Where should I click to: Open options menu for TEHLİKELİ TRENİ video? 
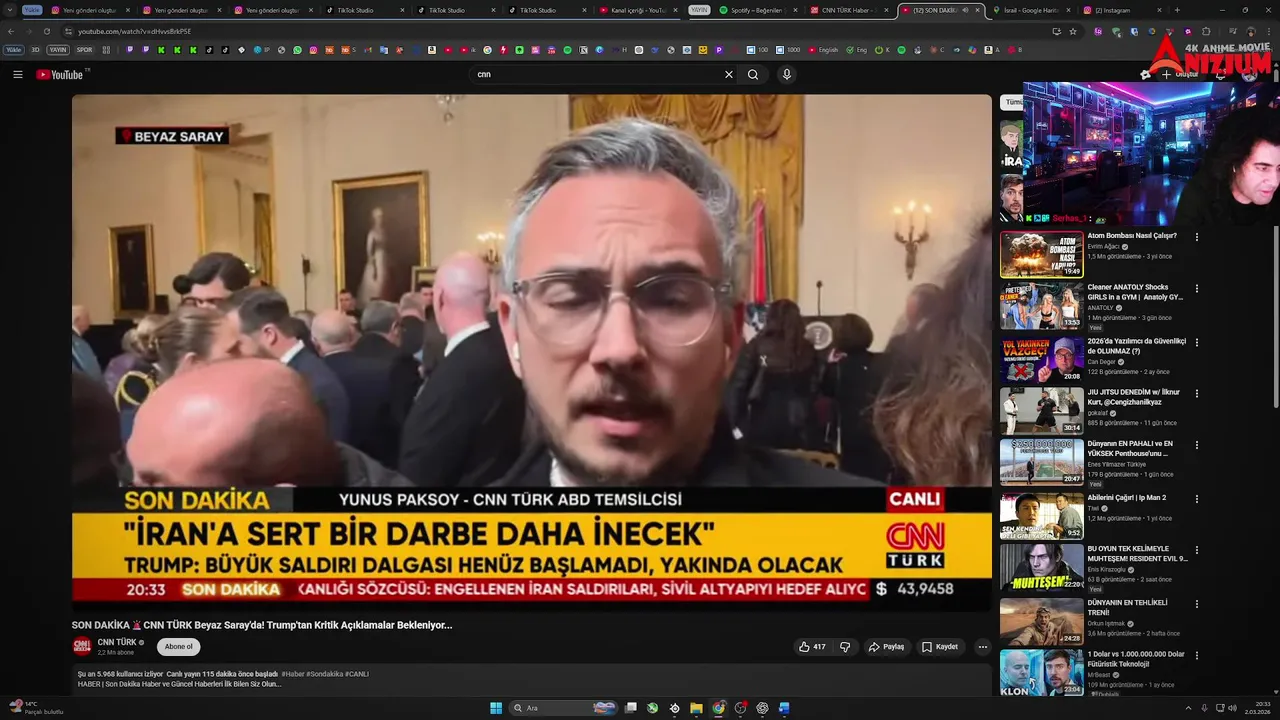point(1196,603)
